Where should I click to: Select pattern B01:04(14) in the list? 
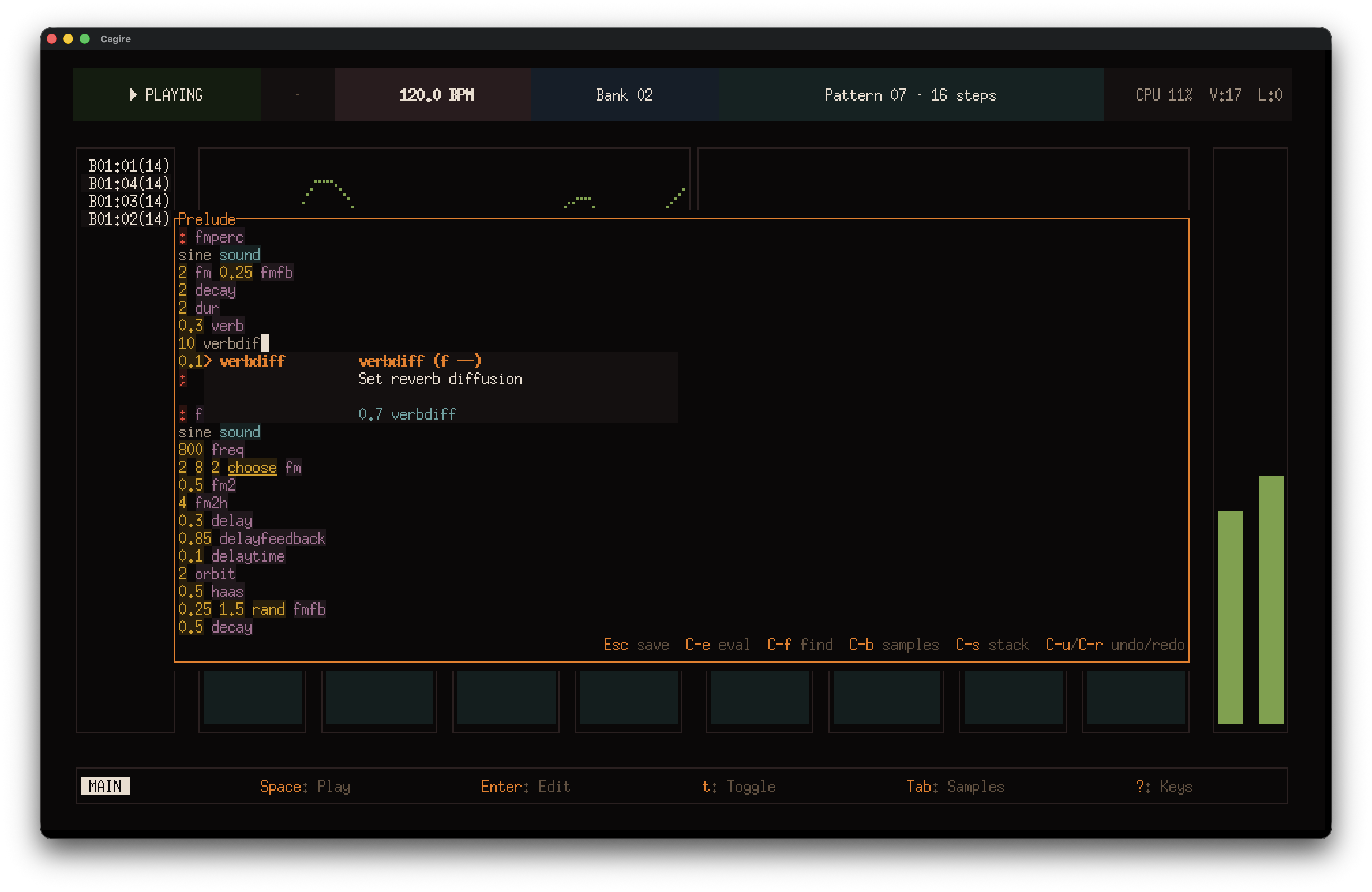click(128, 183)
